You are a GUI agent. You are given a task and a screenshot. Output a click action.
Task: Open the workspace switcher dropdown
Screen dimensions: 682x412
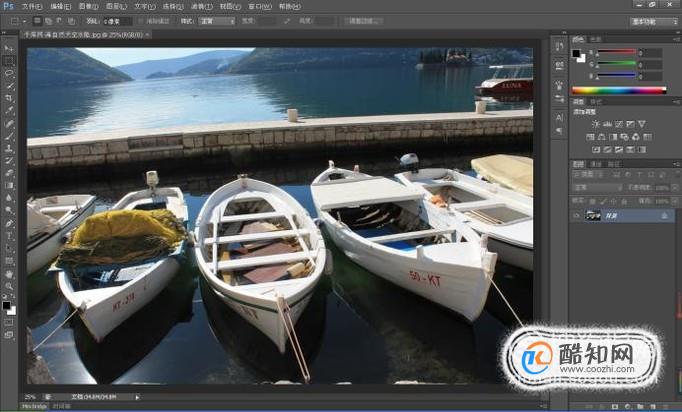[x=654, y=21]
